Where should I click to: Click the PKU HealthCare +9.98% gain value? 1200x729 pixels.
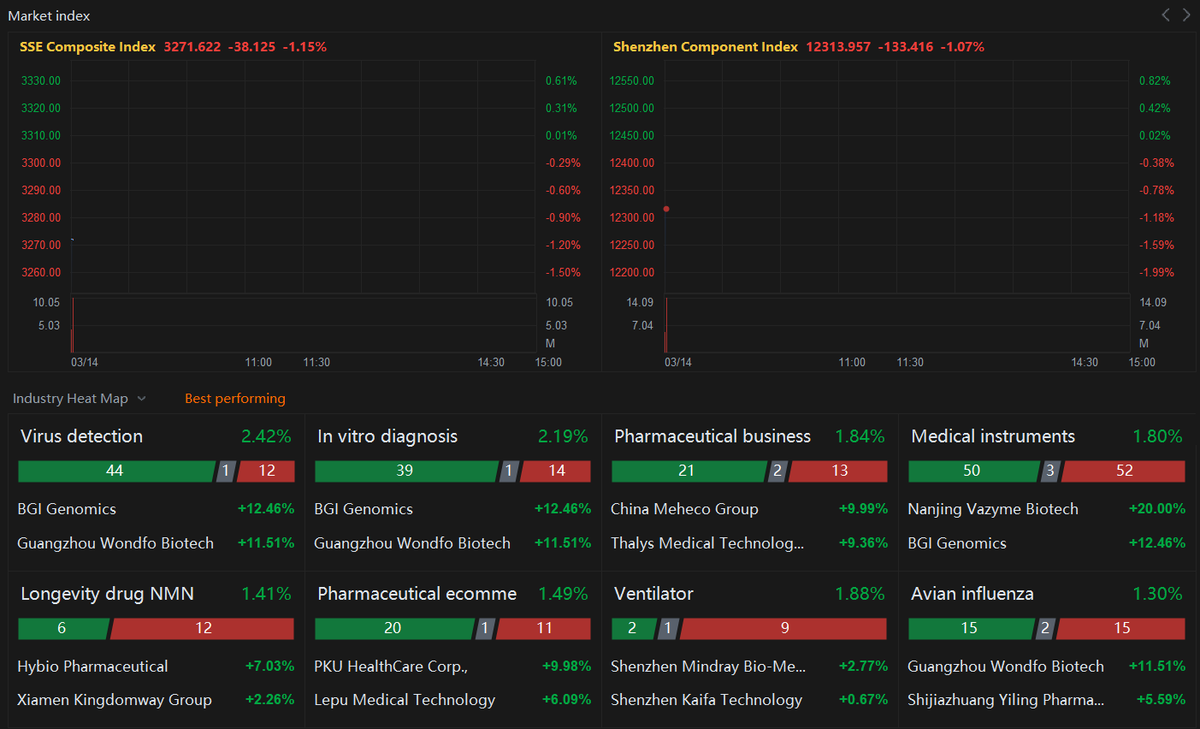pos(567,666)
